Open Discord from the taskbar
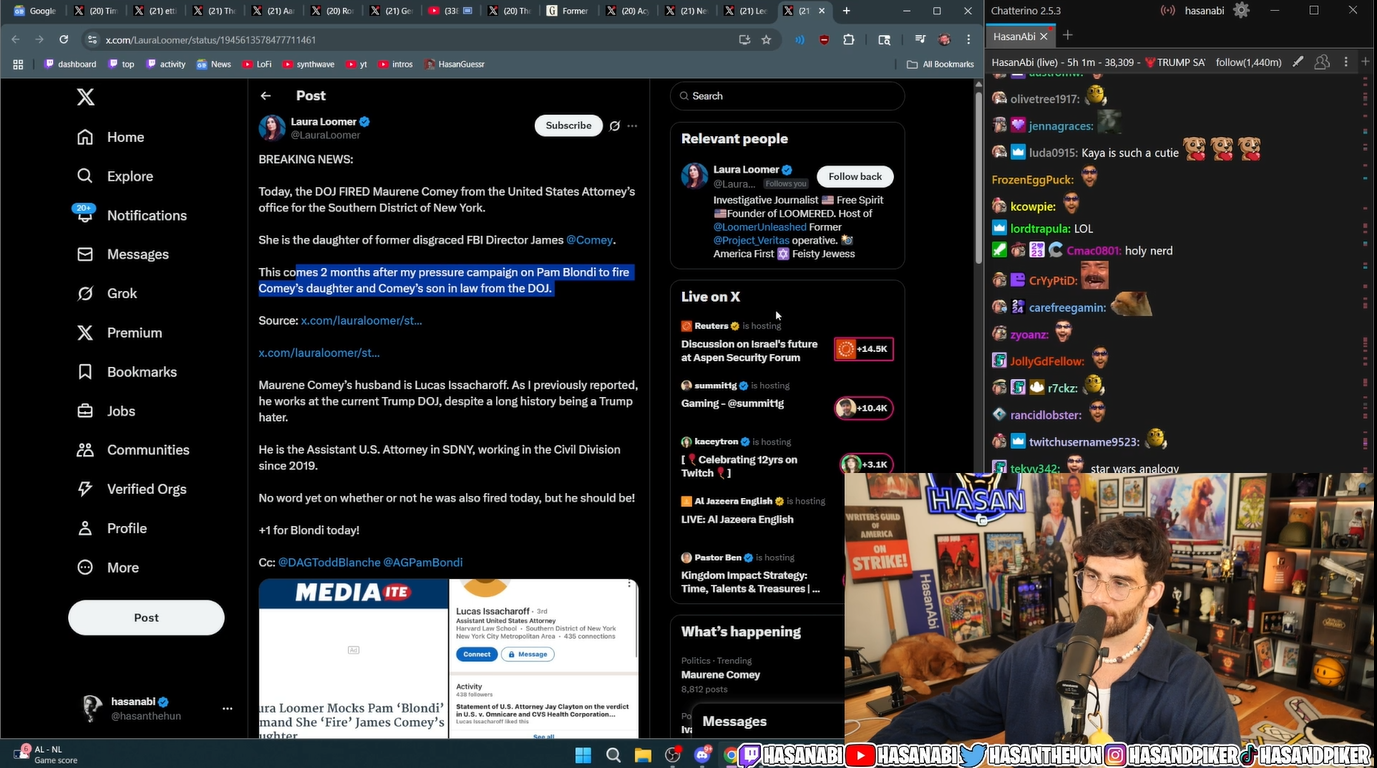 [x=703, y=755]
